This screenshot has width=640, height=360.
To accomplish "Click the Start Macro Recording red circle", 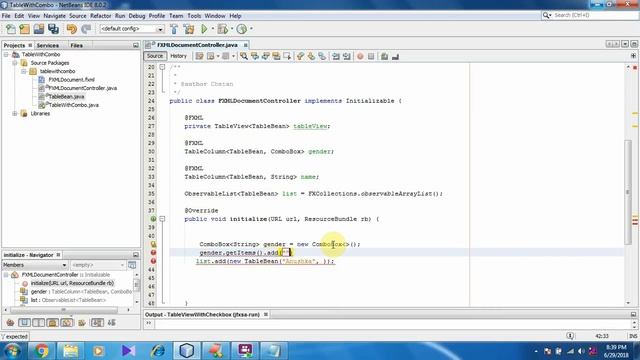I will 360,56.
